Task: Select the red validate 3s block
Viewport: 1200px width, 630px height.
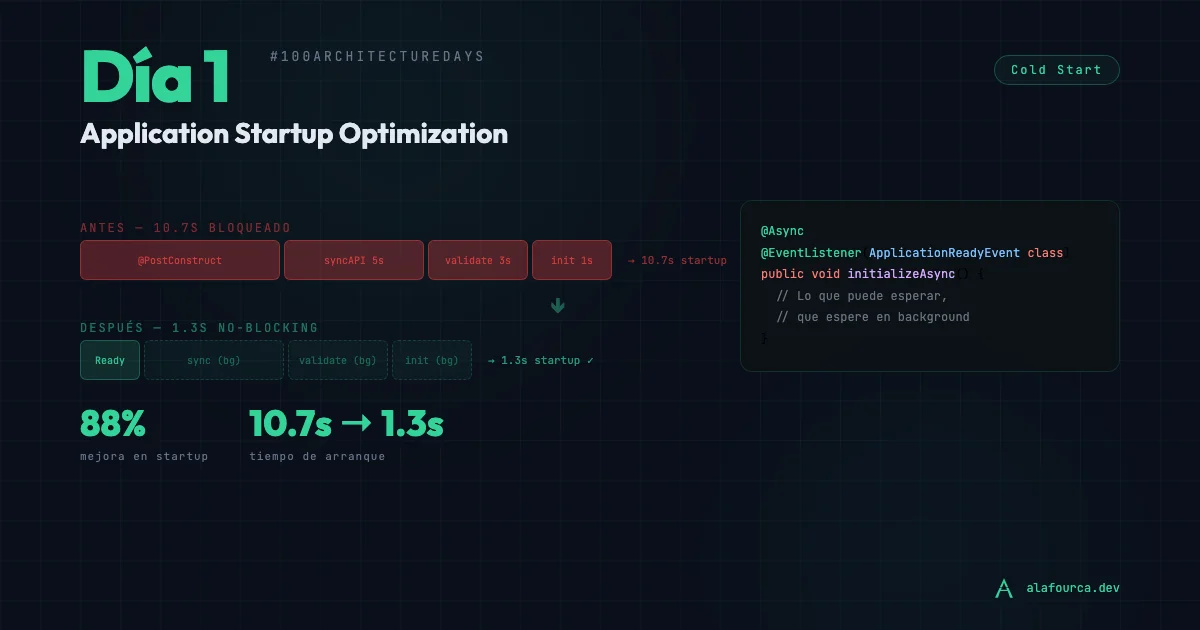Action: click(x=478, y=260)
